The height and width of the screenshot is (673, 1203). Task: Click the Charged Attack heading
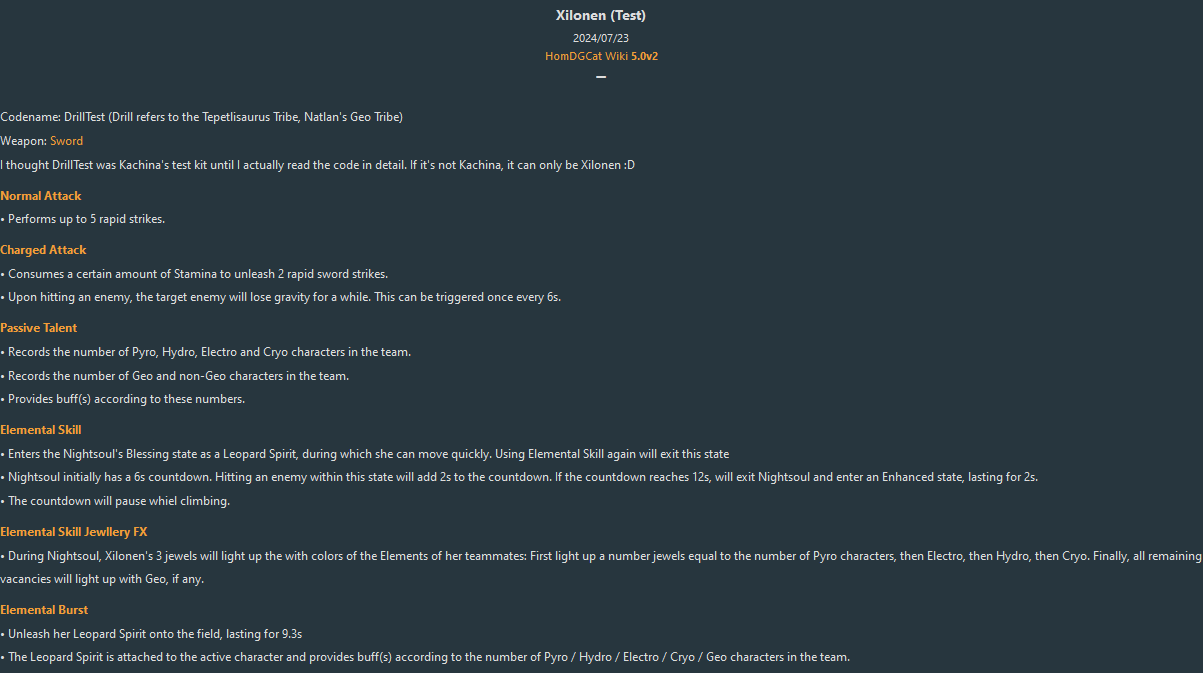pos(43,250)
